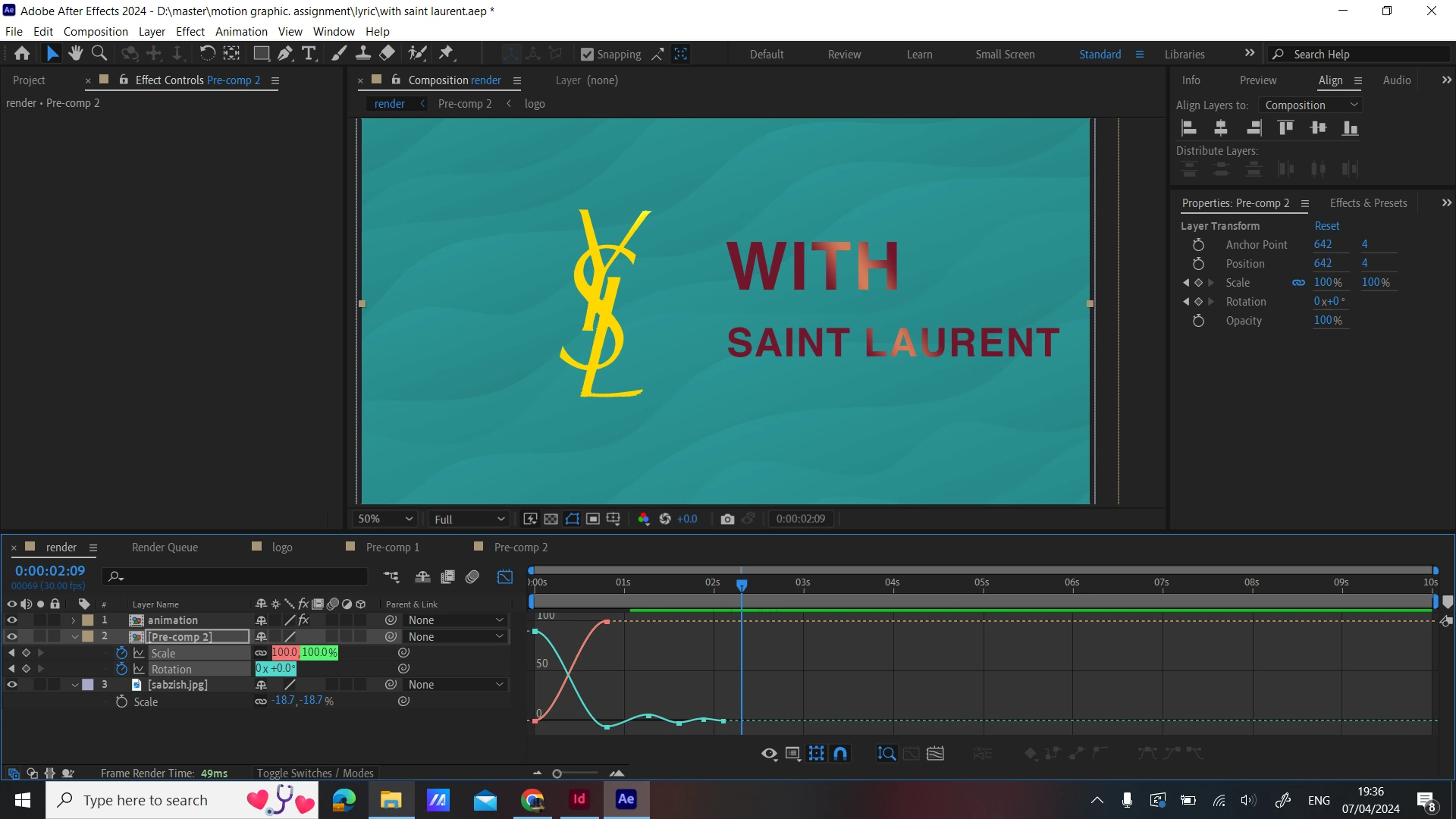The image size is (1456, 819).
Task: Switch to the Effects & Presets tab
Action: (x=1368, y=202)
